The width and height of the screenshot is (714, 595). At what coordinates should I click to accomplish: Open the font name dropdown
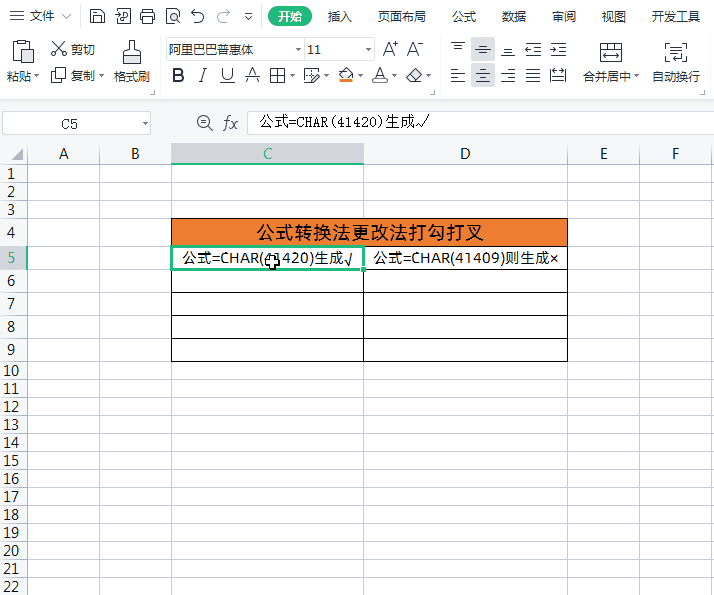point(298,50)
